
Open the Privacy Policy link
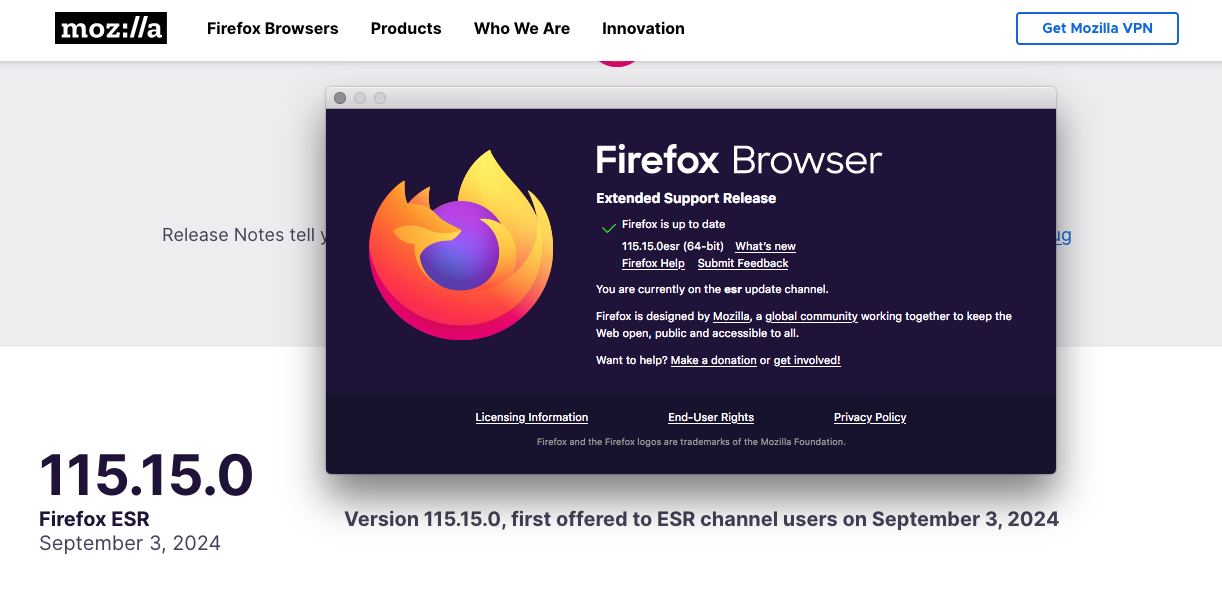click(x=870, y=417)
